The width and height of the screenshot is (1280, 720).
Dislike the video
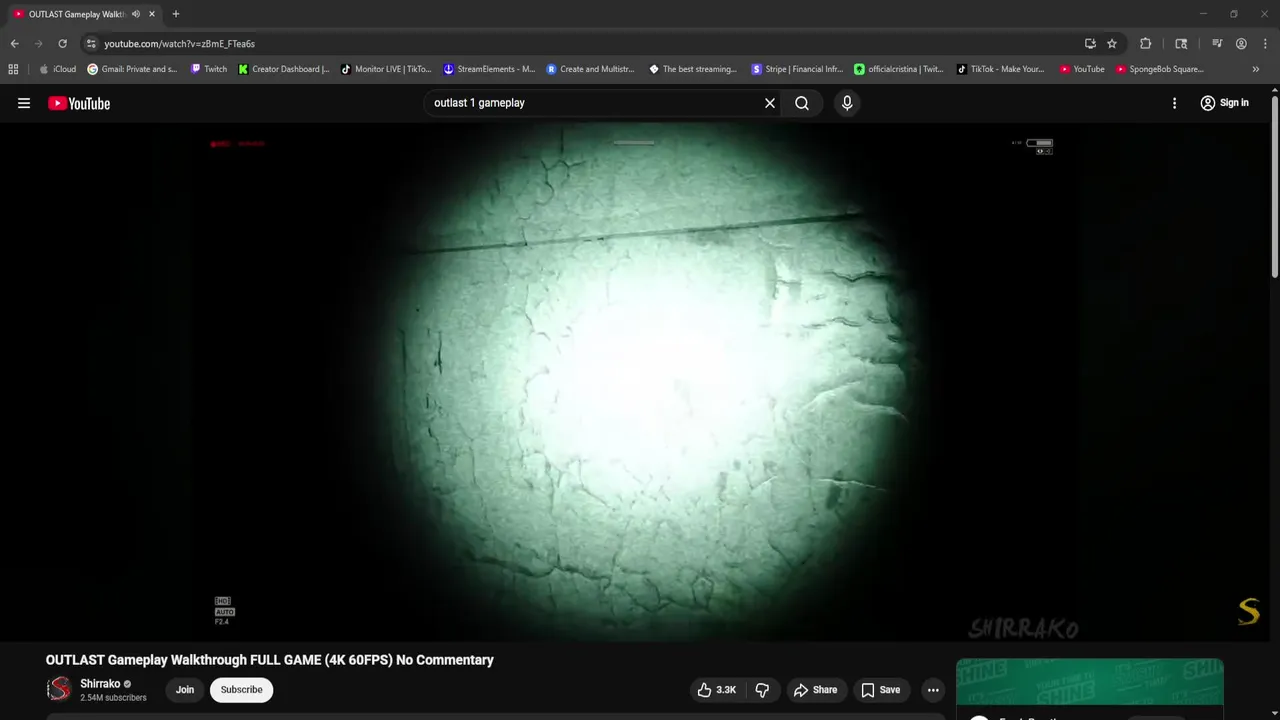pyautogui.click(x=762, y=690)
